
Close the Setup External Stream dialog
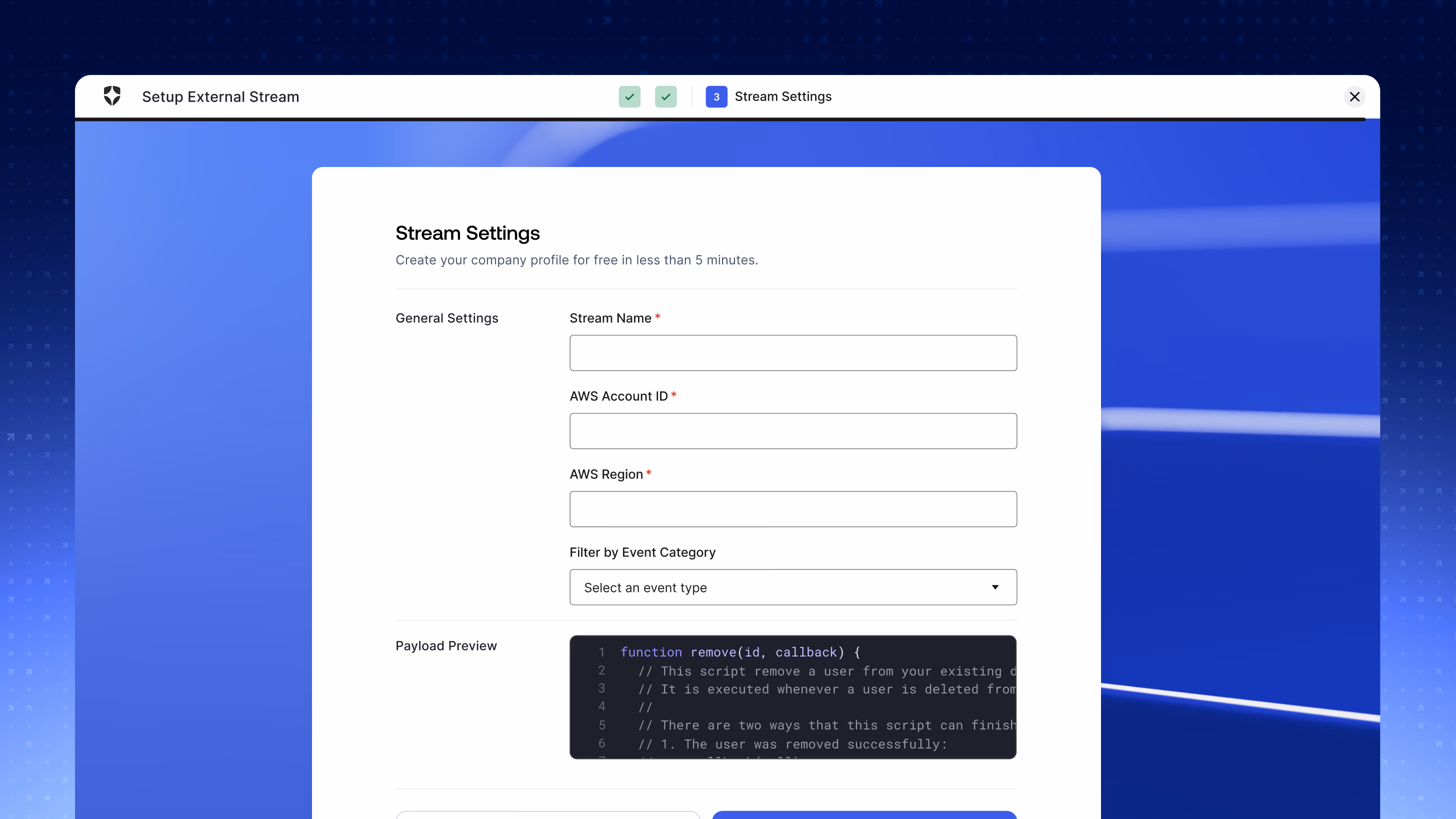coord(1354,96)
